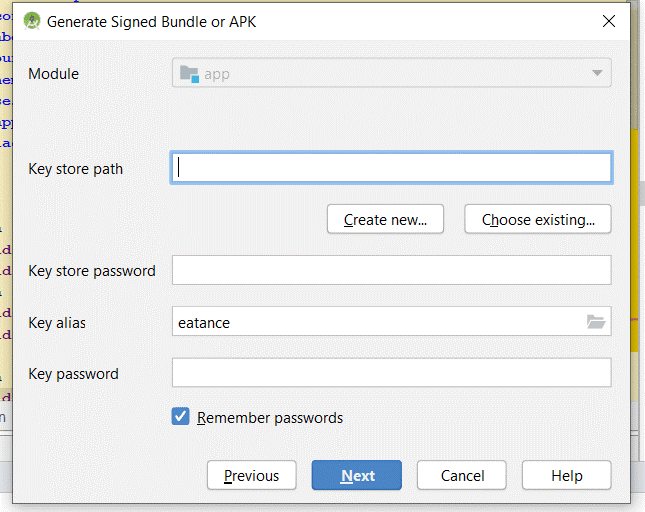645x512 pixels.
Task: Click the 'Key store path' label
Action: 76,169
